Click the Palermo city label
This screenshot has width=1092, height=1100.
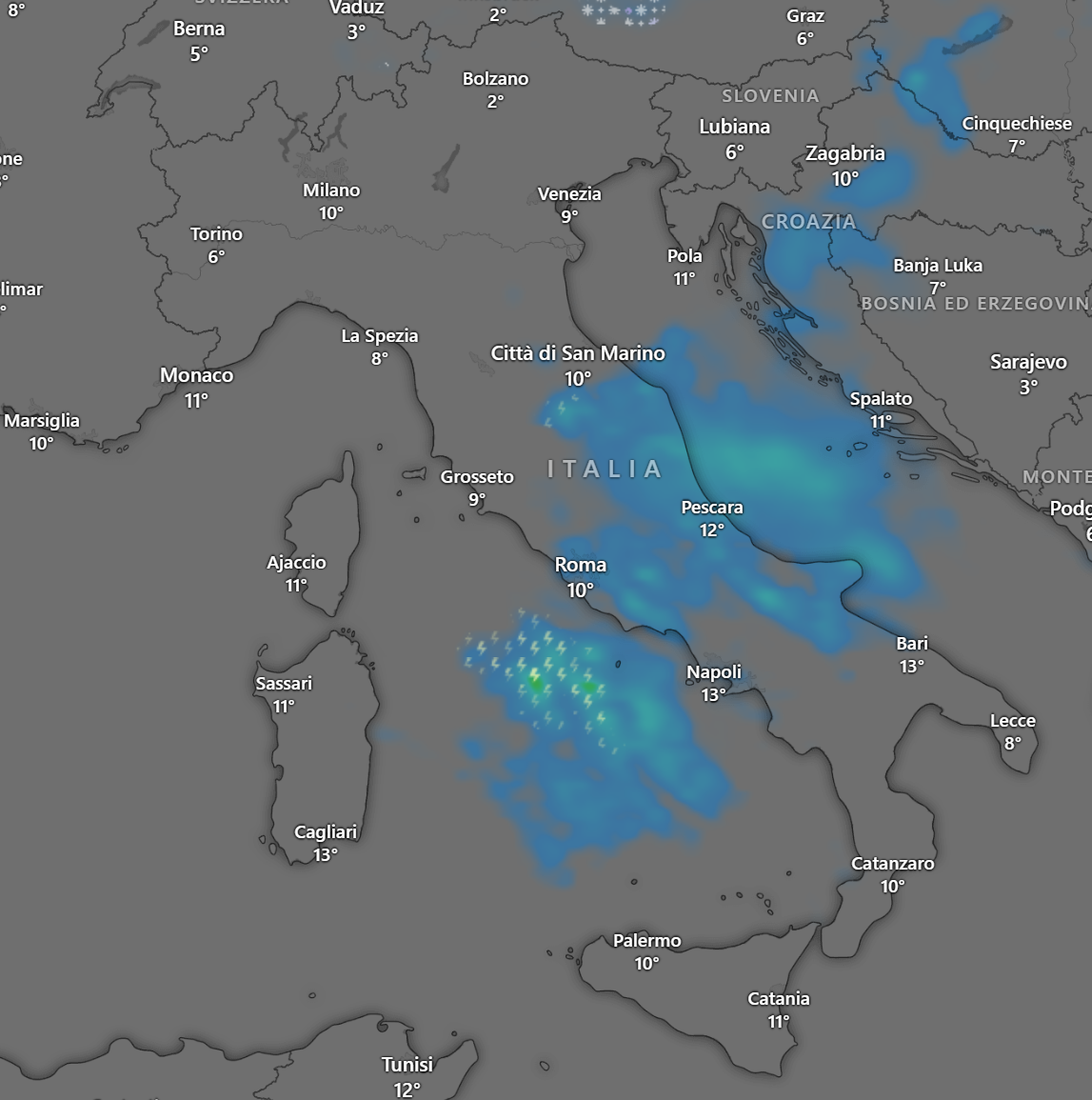pyautogui.click(x=646, y=941)
